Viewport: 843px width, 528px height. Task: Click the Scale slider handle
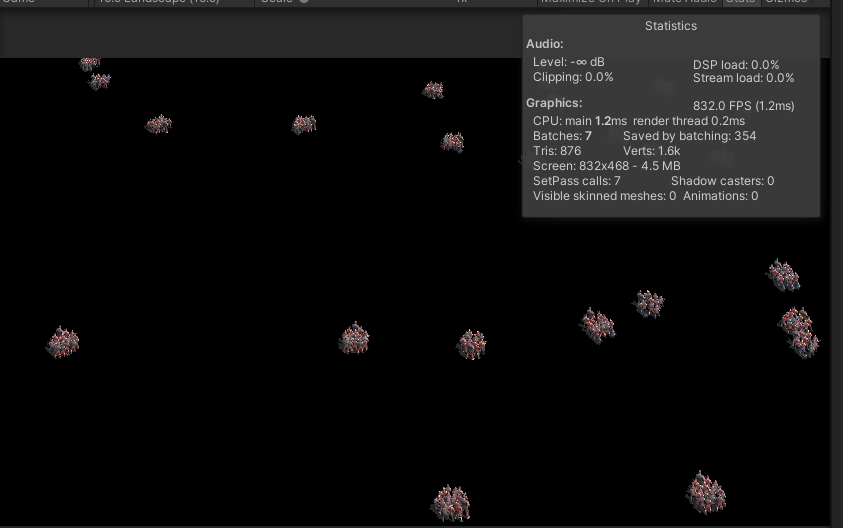coord(304,2)
